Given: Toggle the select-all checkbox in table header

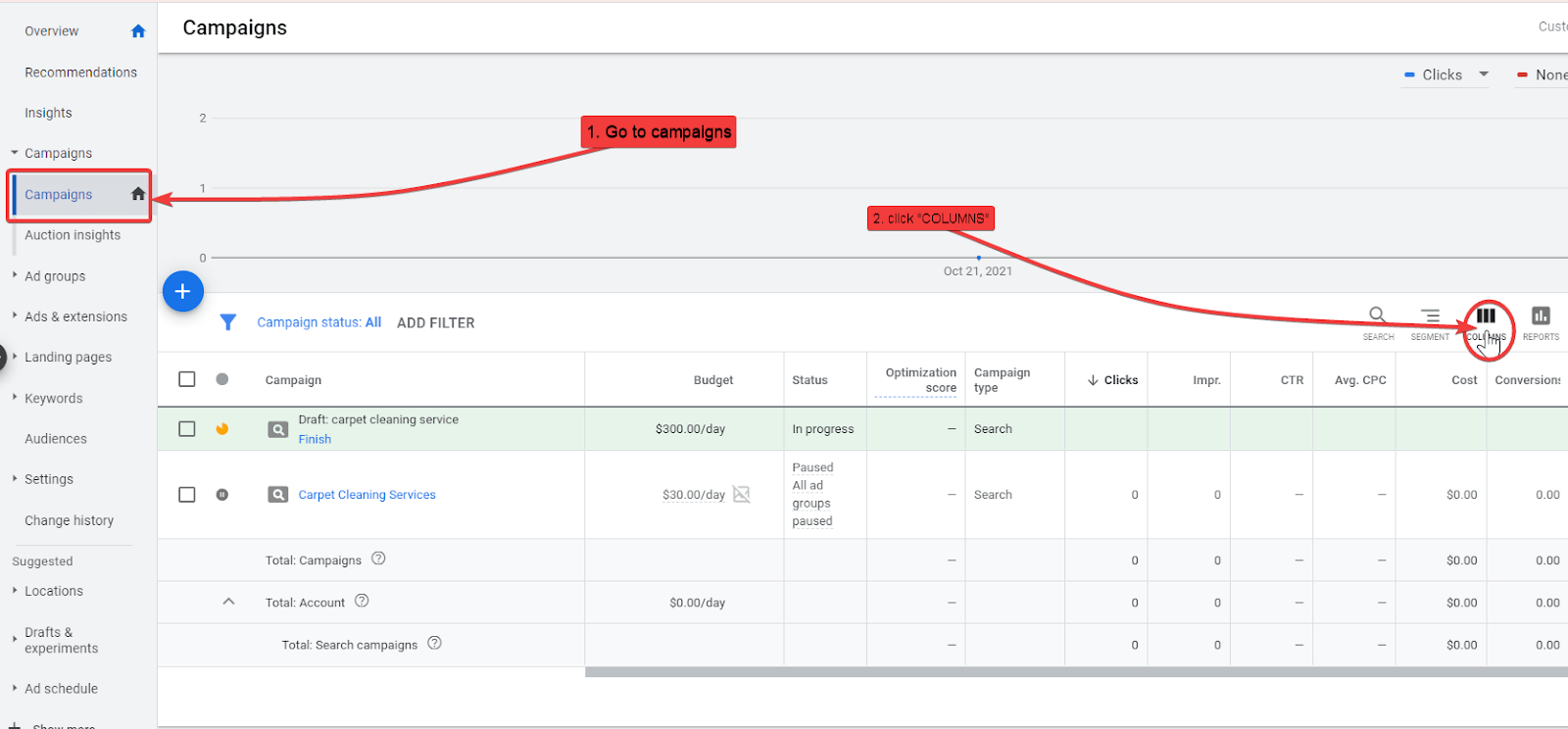Looking at the screenshot, I should pyautogui.click(x=187, y=379).
